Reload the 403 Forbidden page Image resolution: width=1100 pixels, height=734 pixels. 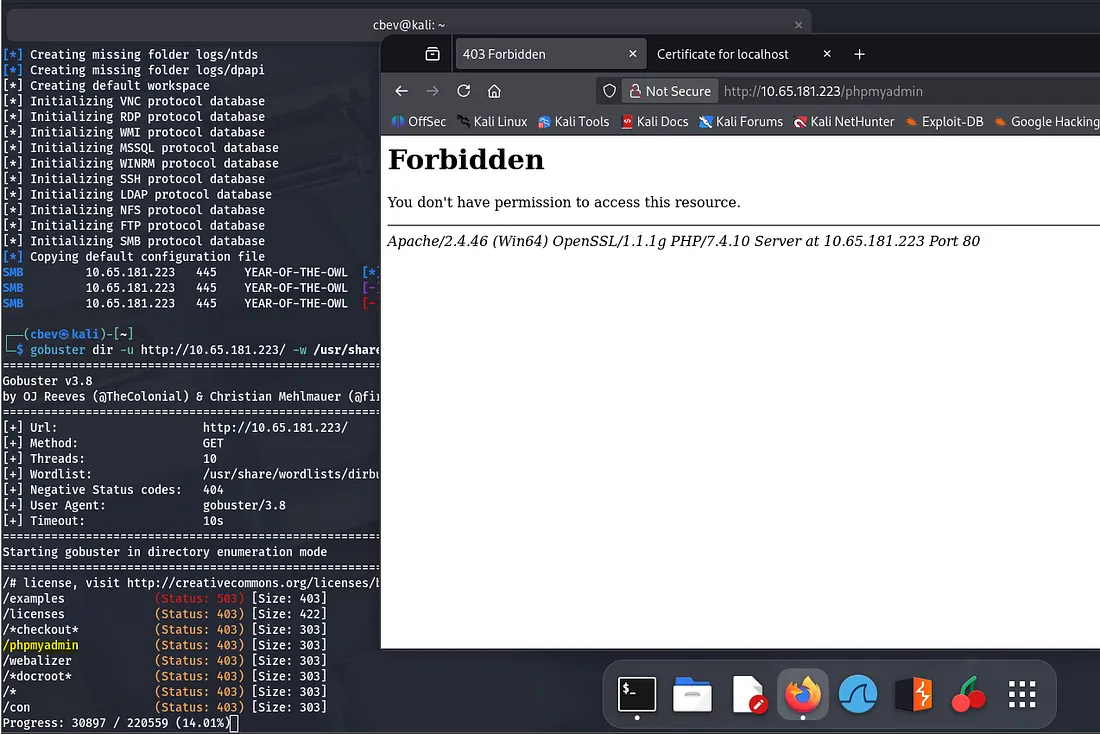pos(463,91)
